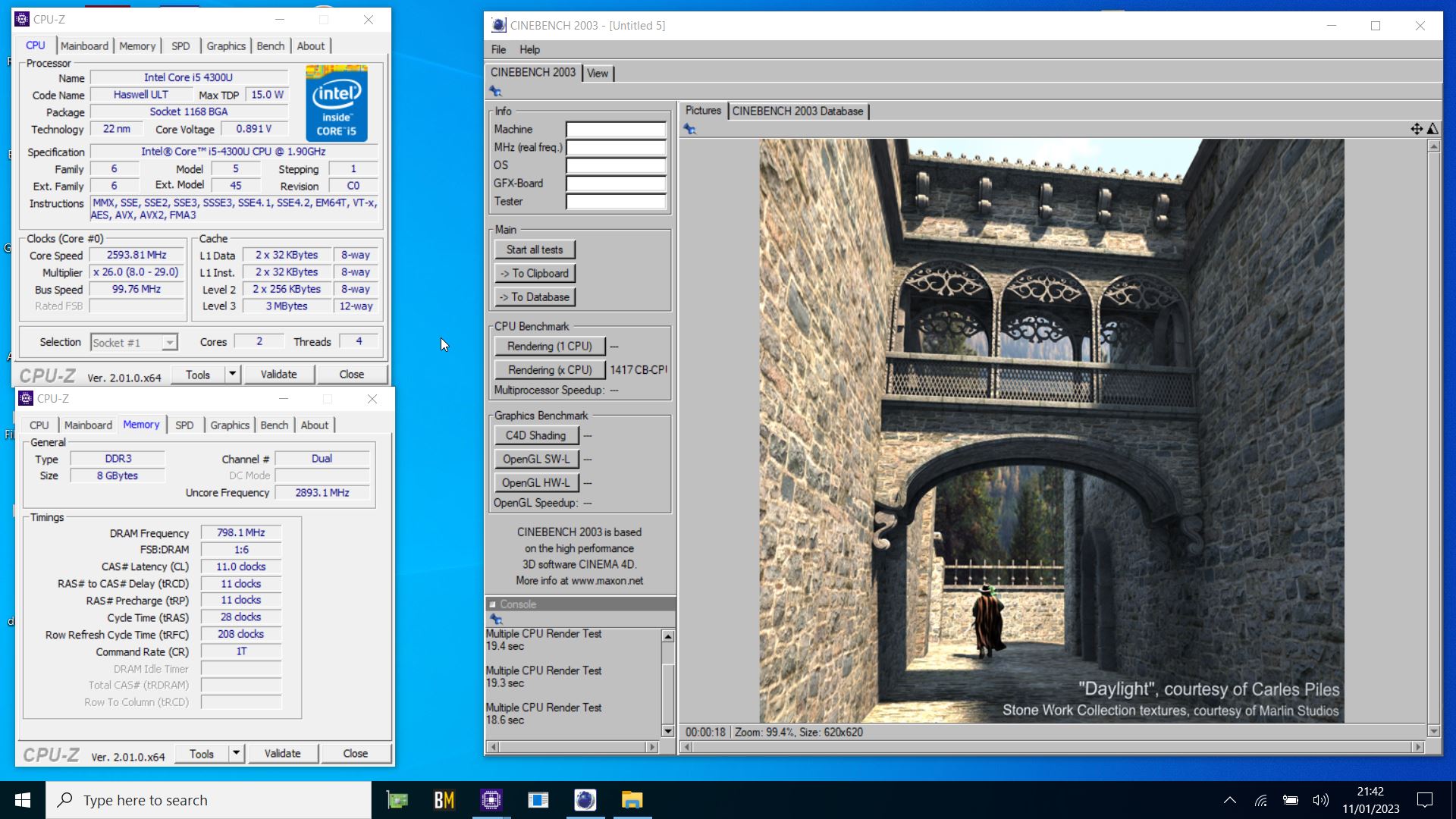The image size is (1456, 819).
Task: Open the BM app in taskbar
Action: (444, 800)
